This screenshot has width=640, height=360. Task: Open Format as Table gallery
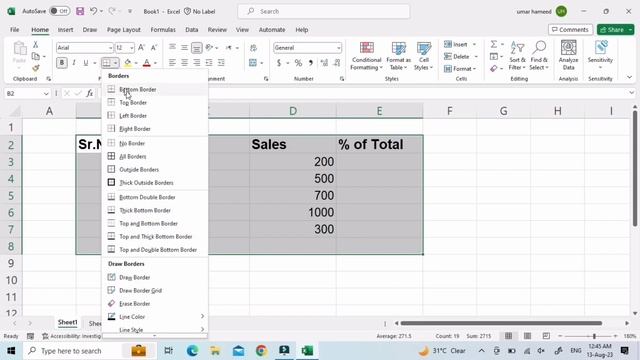(x=398, y=56)
